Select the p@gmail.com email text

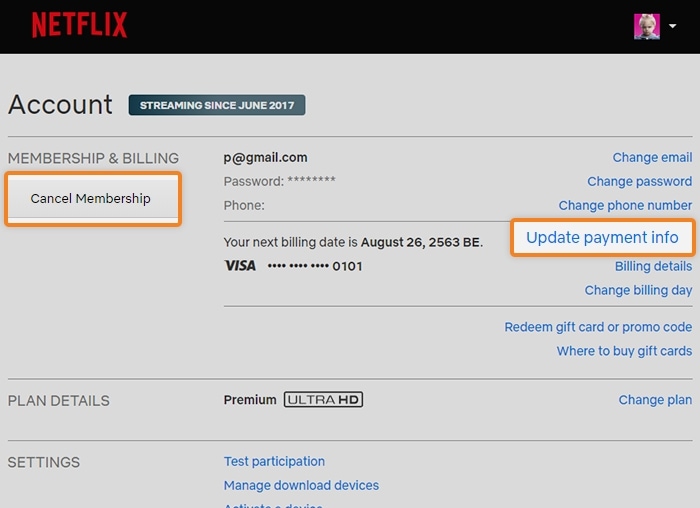[265, 158]
